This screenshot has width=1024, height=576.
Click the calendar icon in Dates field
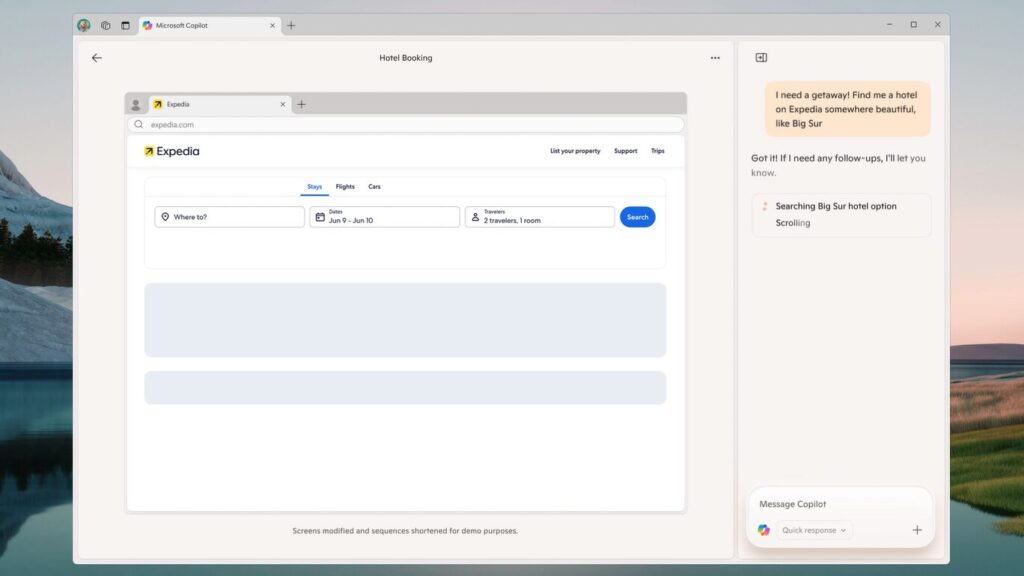(320, 217)
